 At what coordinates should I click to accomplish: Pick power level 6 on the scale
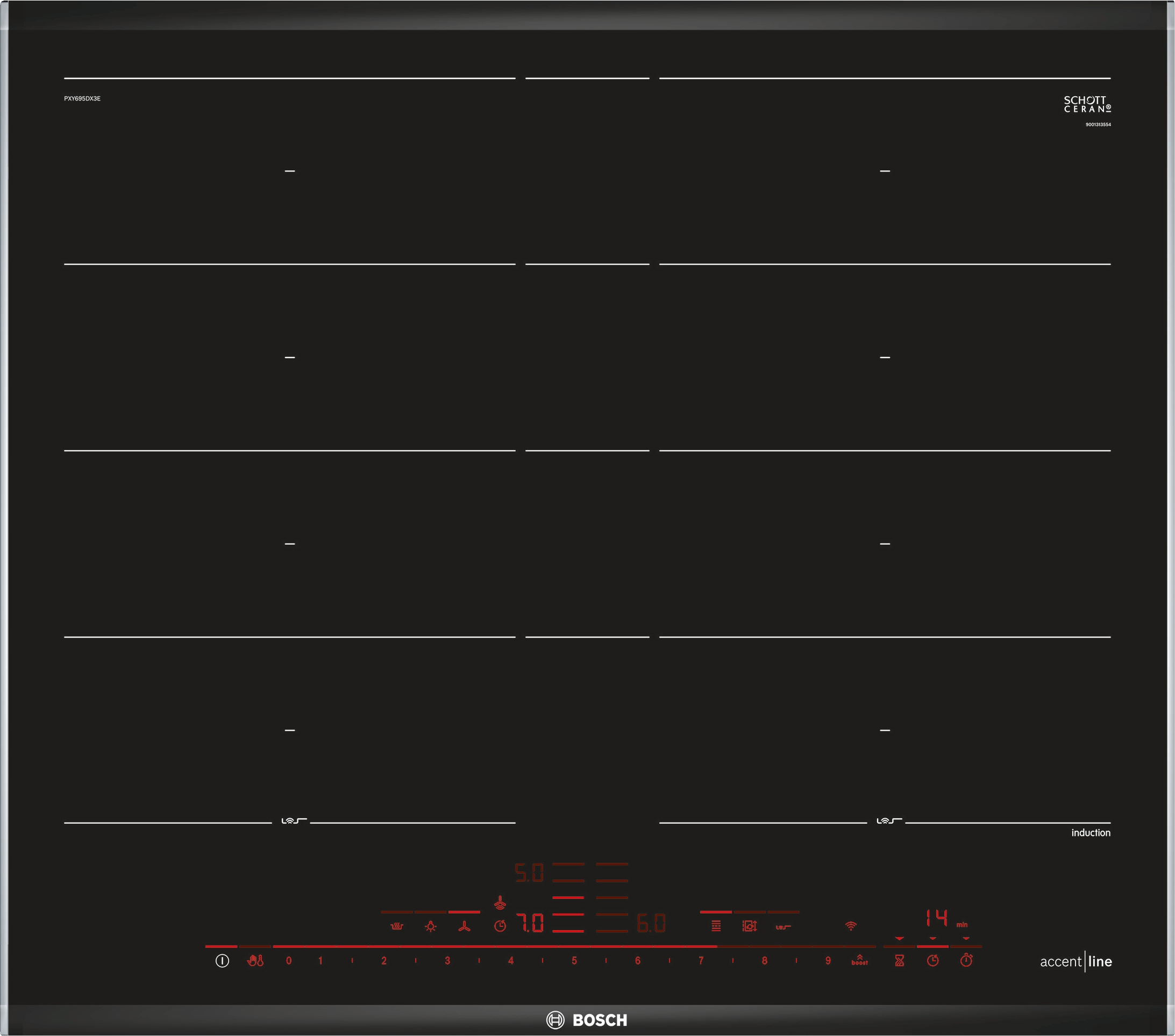(638, 961)
